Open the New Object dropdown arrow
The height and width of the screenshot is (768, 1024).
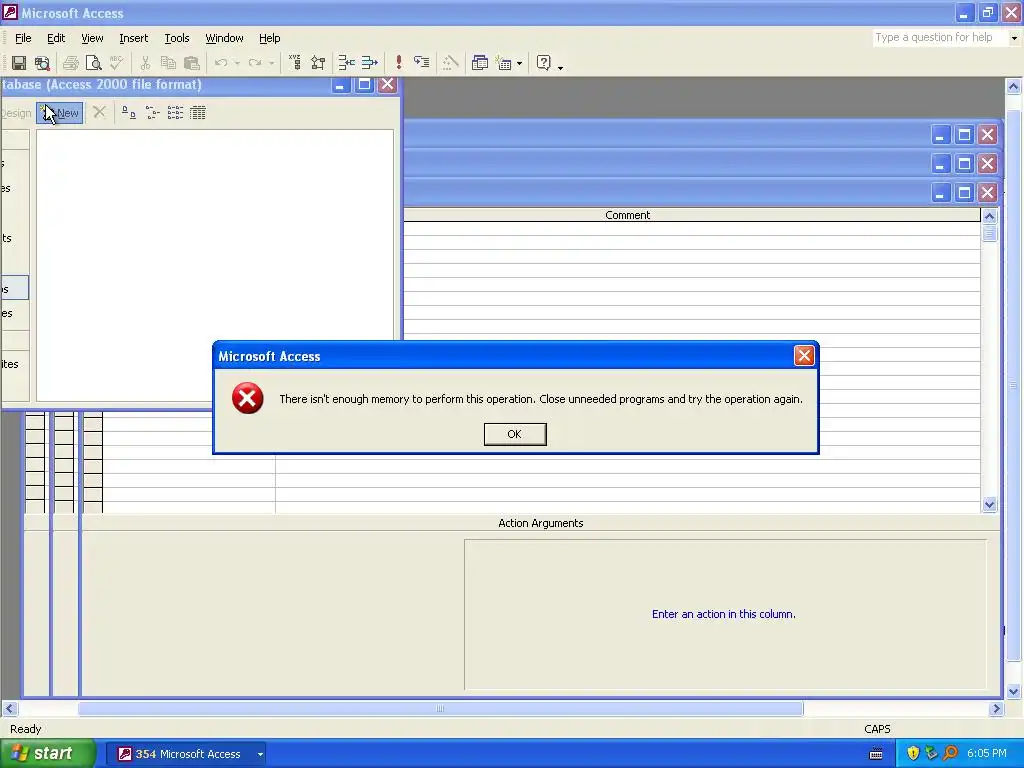point(519,63)
